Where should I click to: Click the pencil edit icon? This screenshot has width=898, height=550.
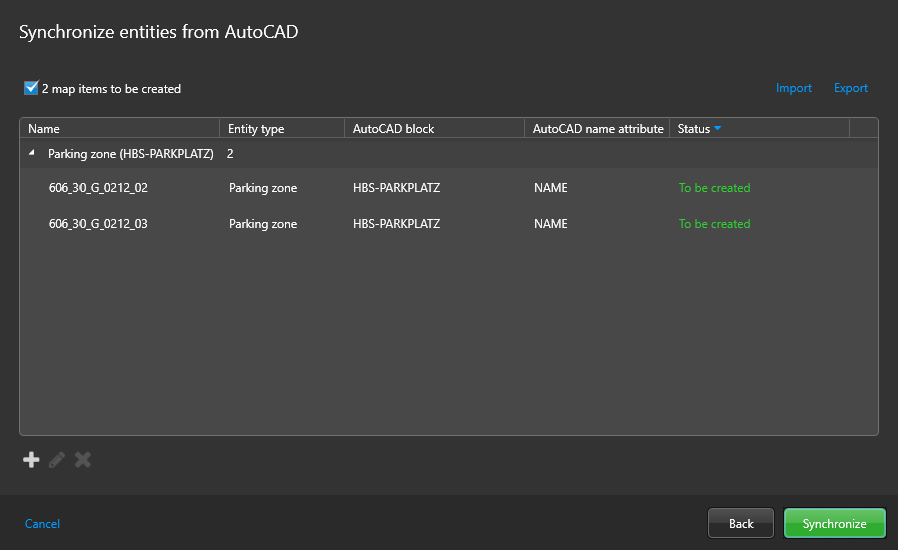[57, 460]
